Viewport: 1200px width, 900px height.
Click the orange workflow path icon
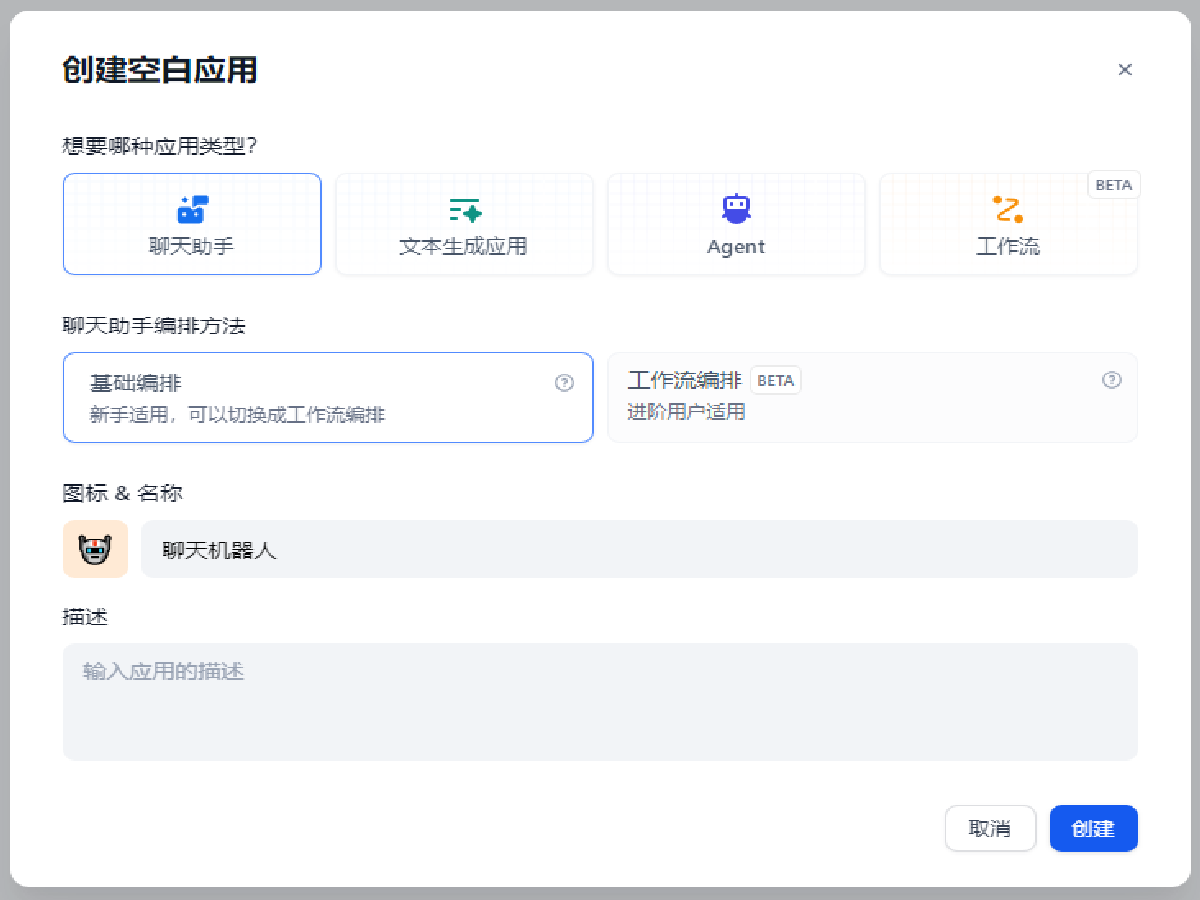(1007, 210)
